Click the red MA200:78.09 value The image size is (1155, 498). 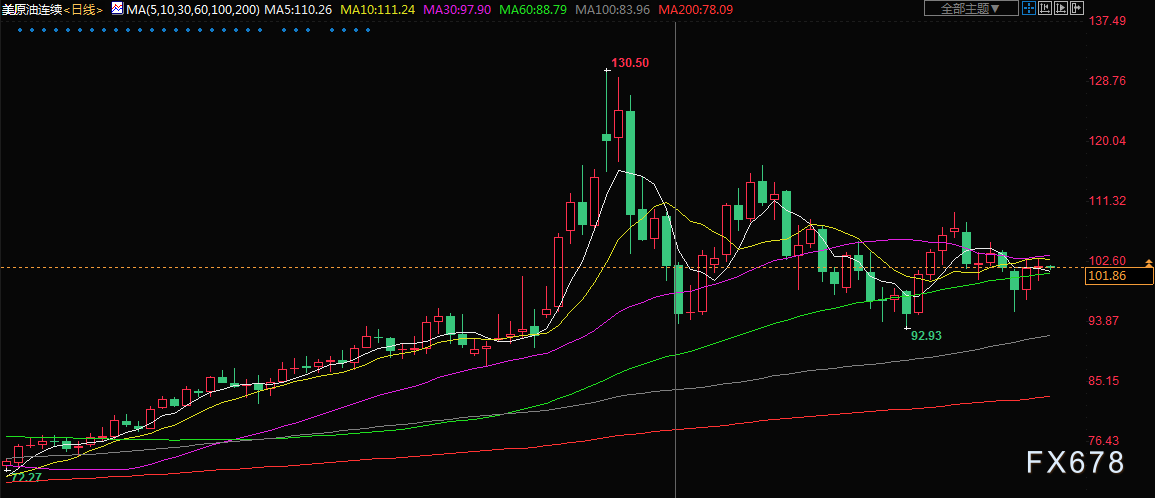695,10
